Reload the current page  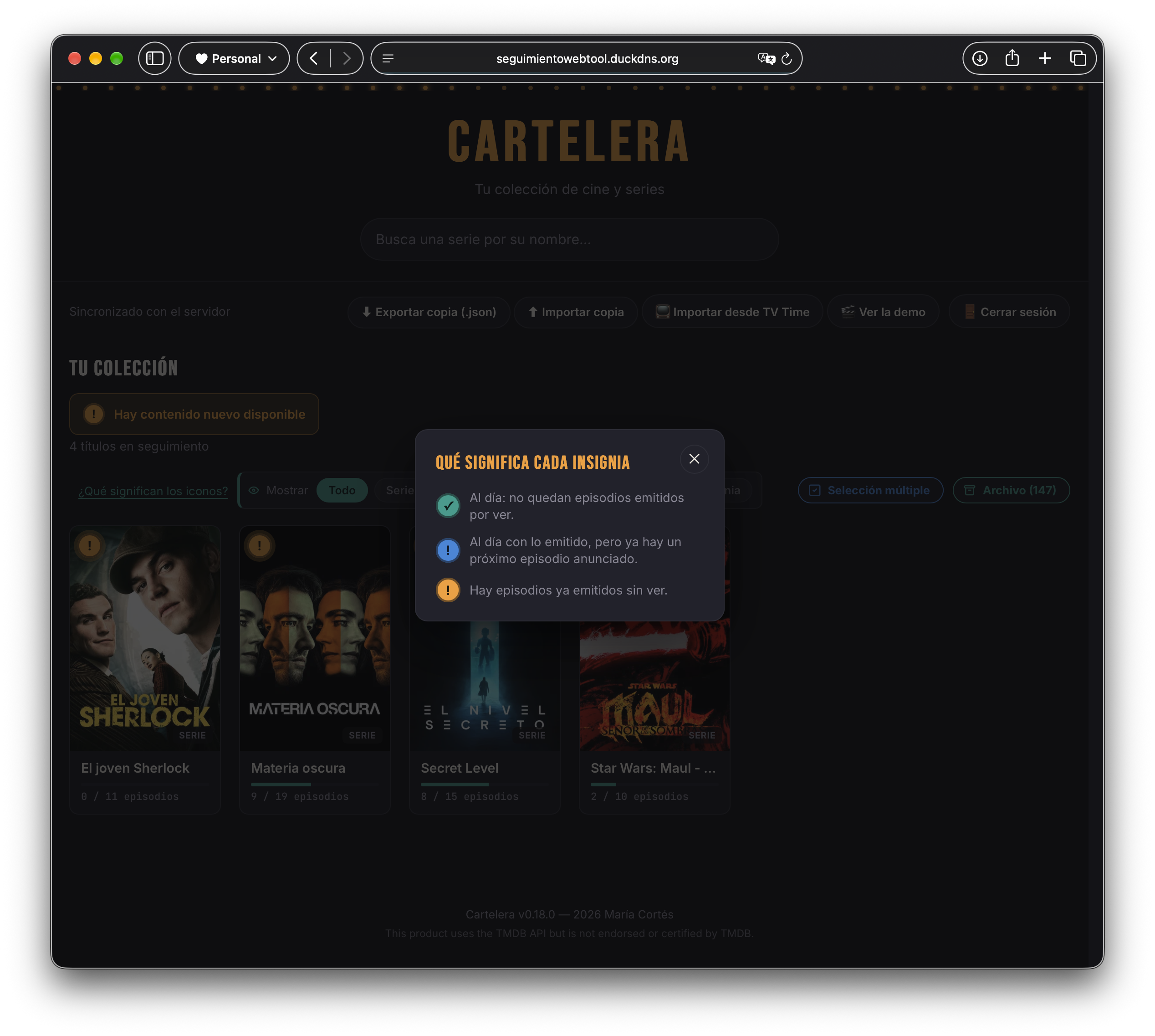coord(787,58)
